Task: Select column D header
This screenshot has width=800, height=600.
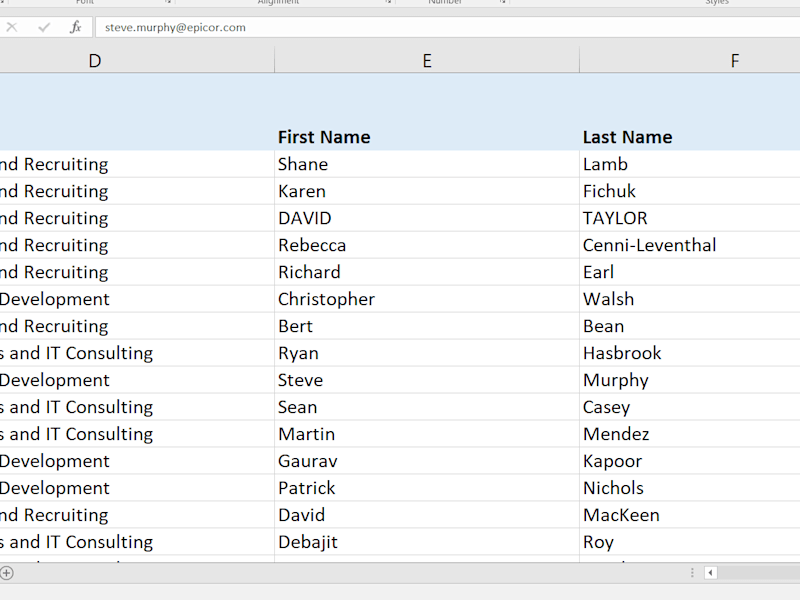Action: click(137, 61)
